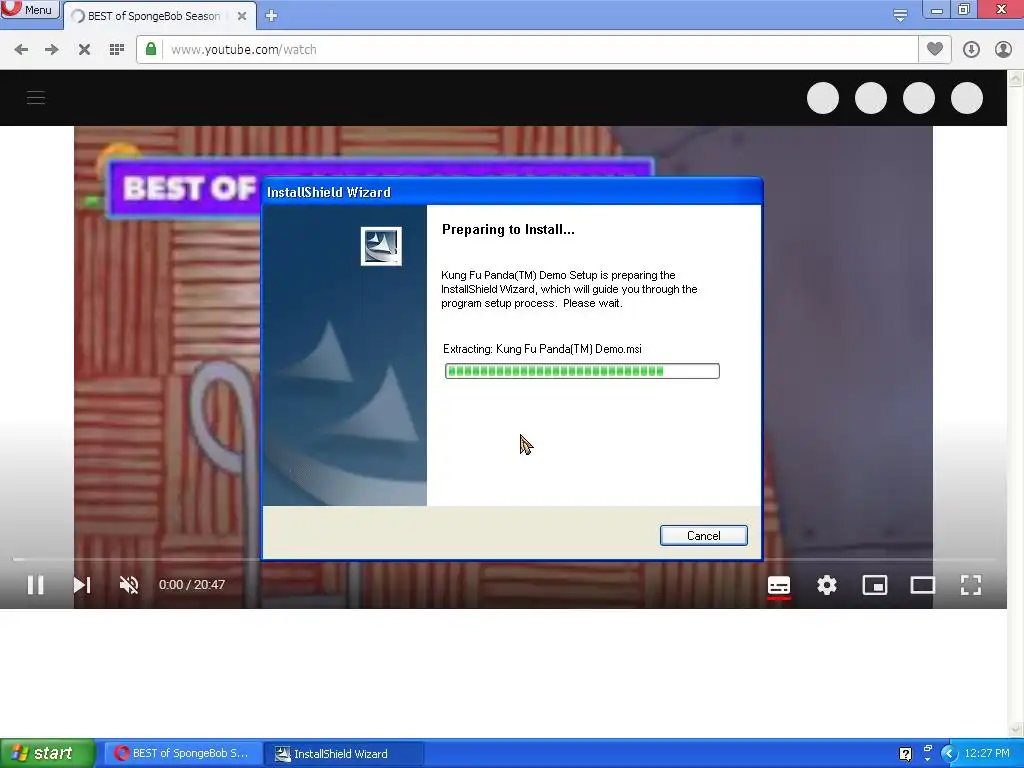
Task: Click the 12:27 PM clock
Action: [987, 753]
